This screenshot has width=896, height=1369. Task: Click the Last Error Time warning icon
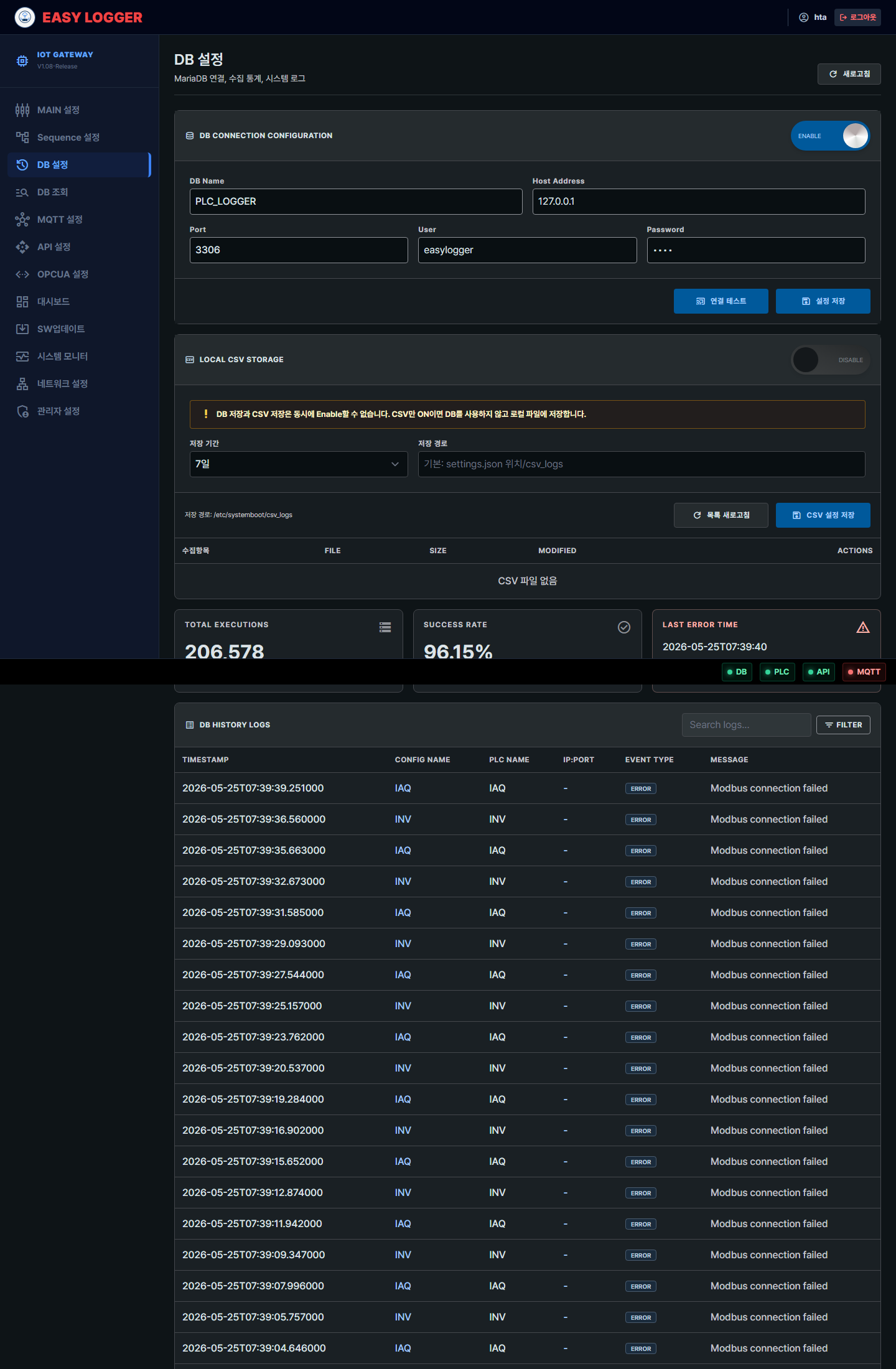pyautogui.click(x=863, y=627)
